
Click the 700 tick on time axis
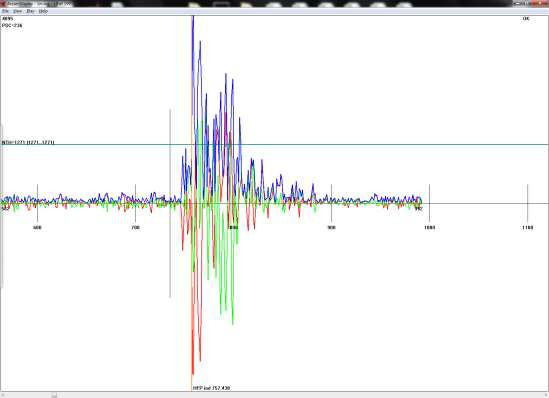[135, 228]
